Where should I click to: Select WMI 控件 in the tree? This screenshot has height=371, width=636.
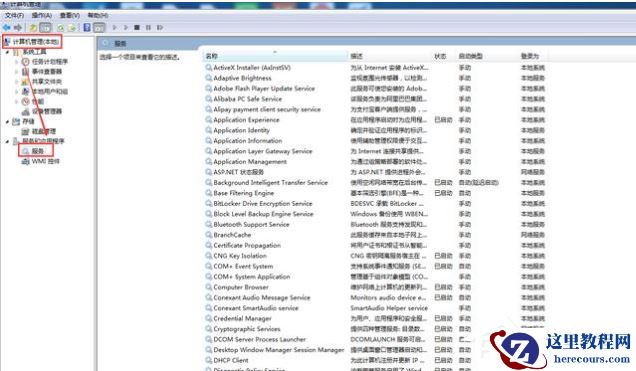[x=45, y=161]
